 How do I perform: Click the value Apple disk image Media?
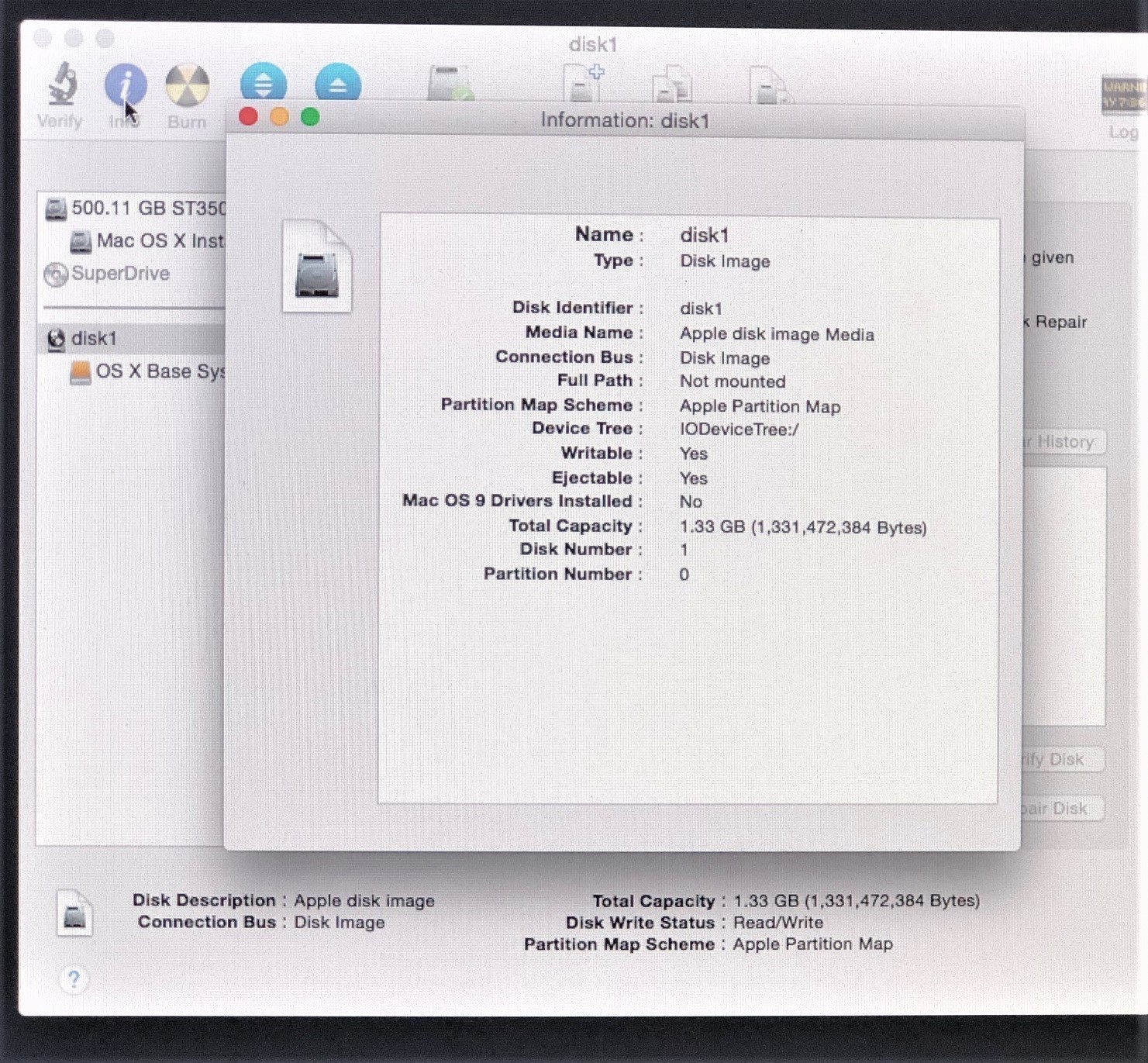click(777, 334)
